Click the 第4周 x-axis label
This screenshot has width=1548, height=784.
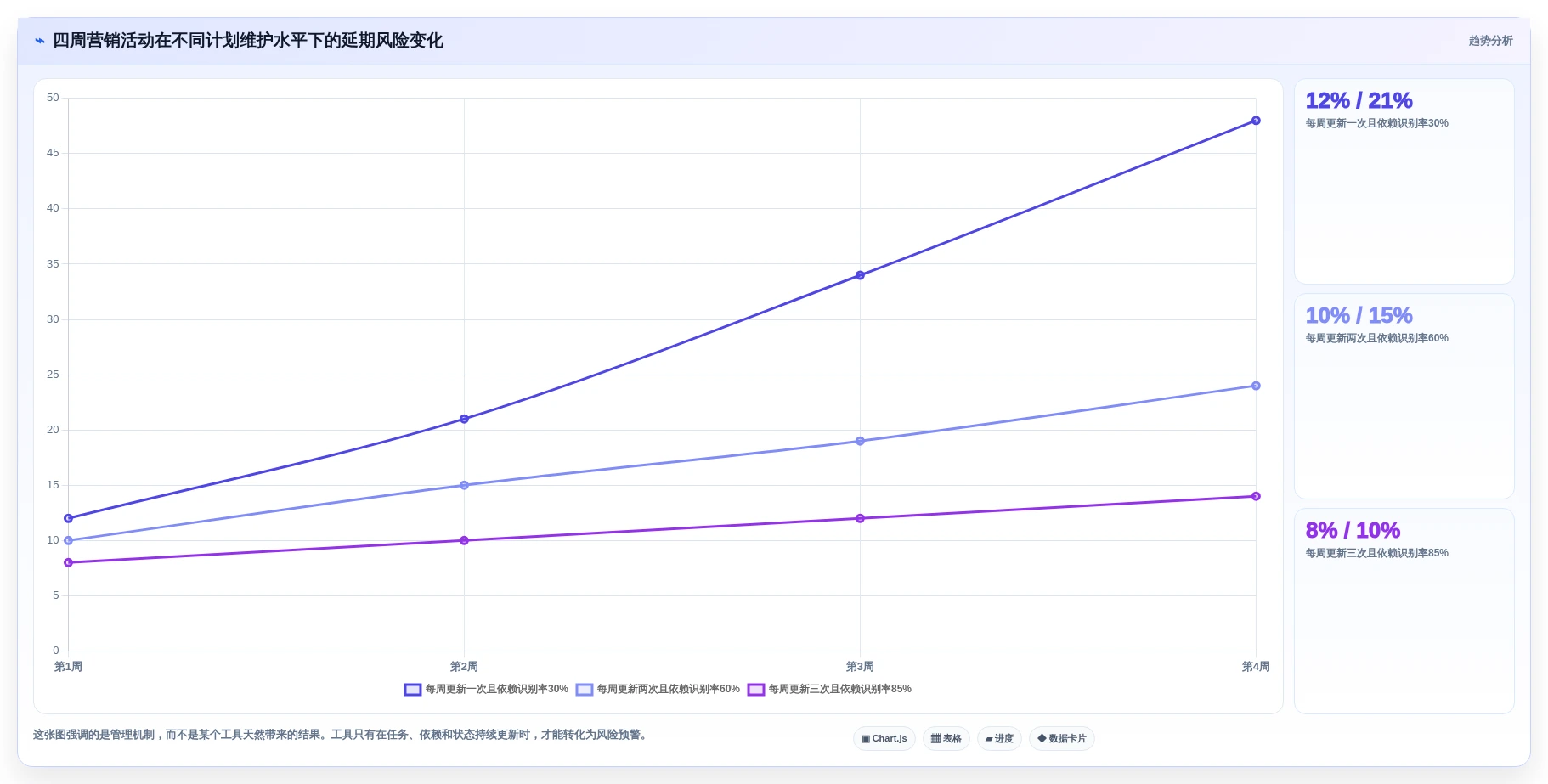click(x=1256, y=667)
